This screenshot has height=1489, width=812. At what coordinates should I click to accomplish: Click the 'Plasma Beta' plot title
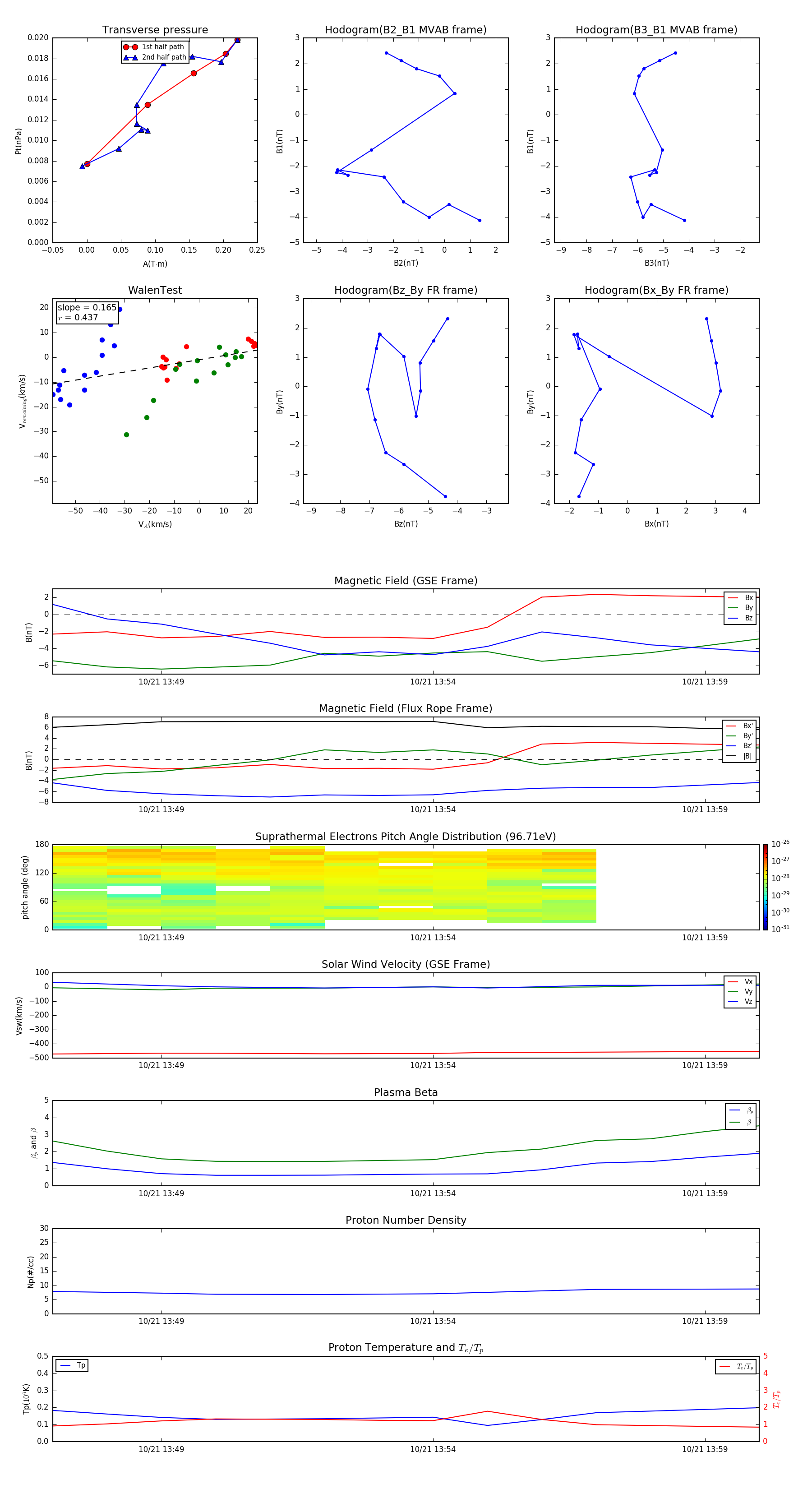[x=406, y=1093]
